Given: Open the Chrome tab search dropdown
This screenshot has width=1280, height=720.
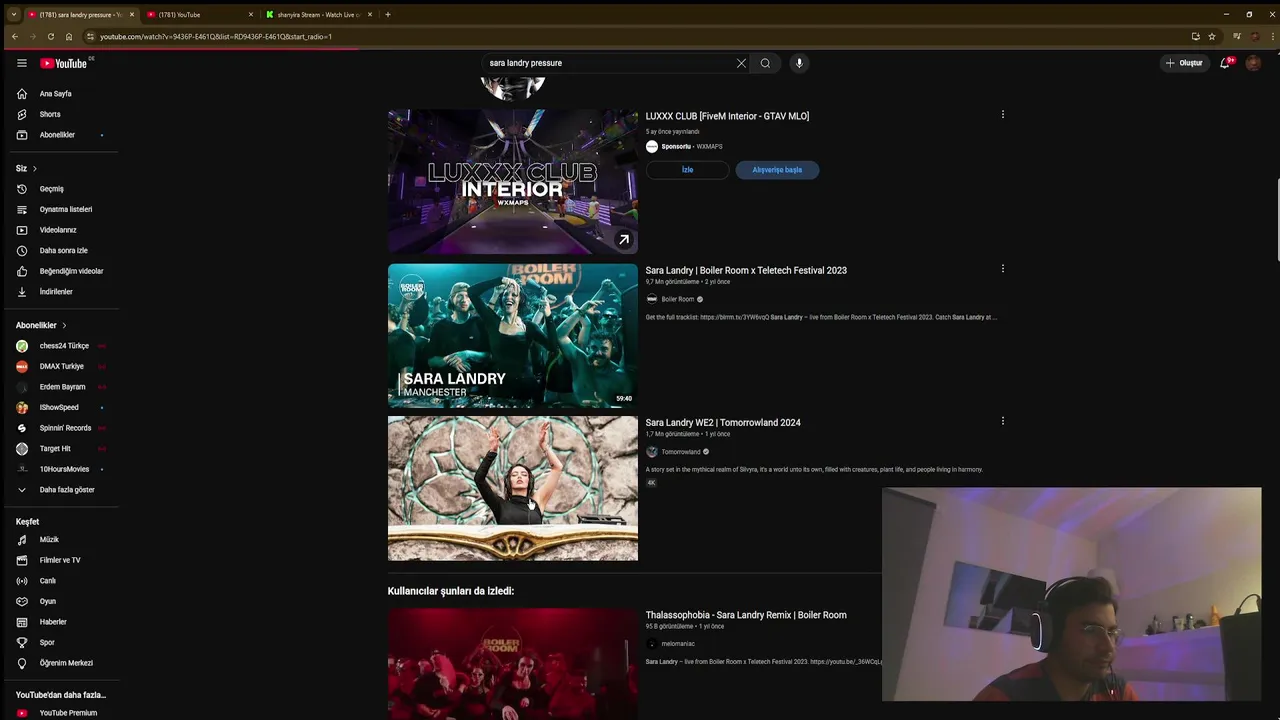Looking at the screenshot, I should (13, 14).
